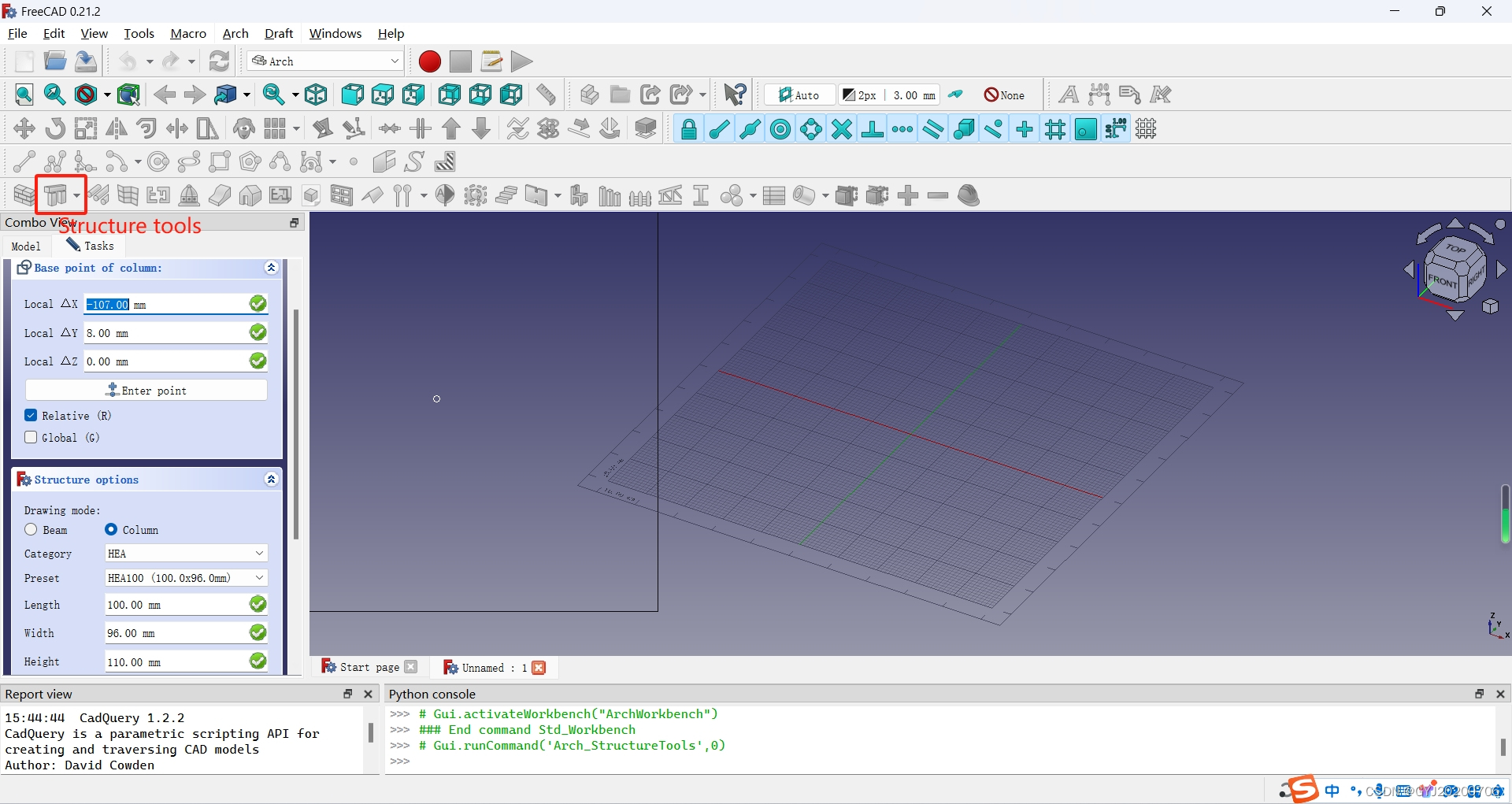Execute the current macro
Image resolution: width=1512 pixels, height=804 pixels.
coord(521,61)
